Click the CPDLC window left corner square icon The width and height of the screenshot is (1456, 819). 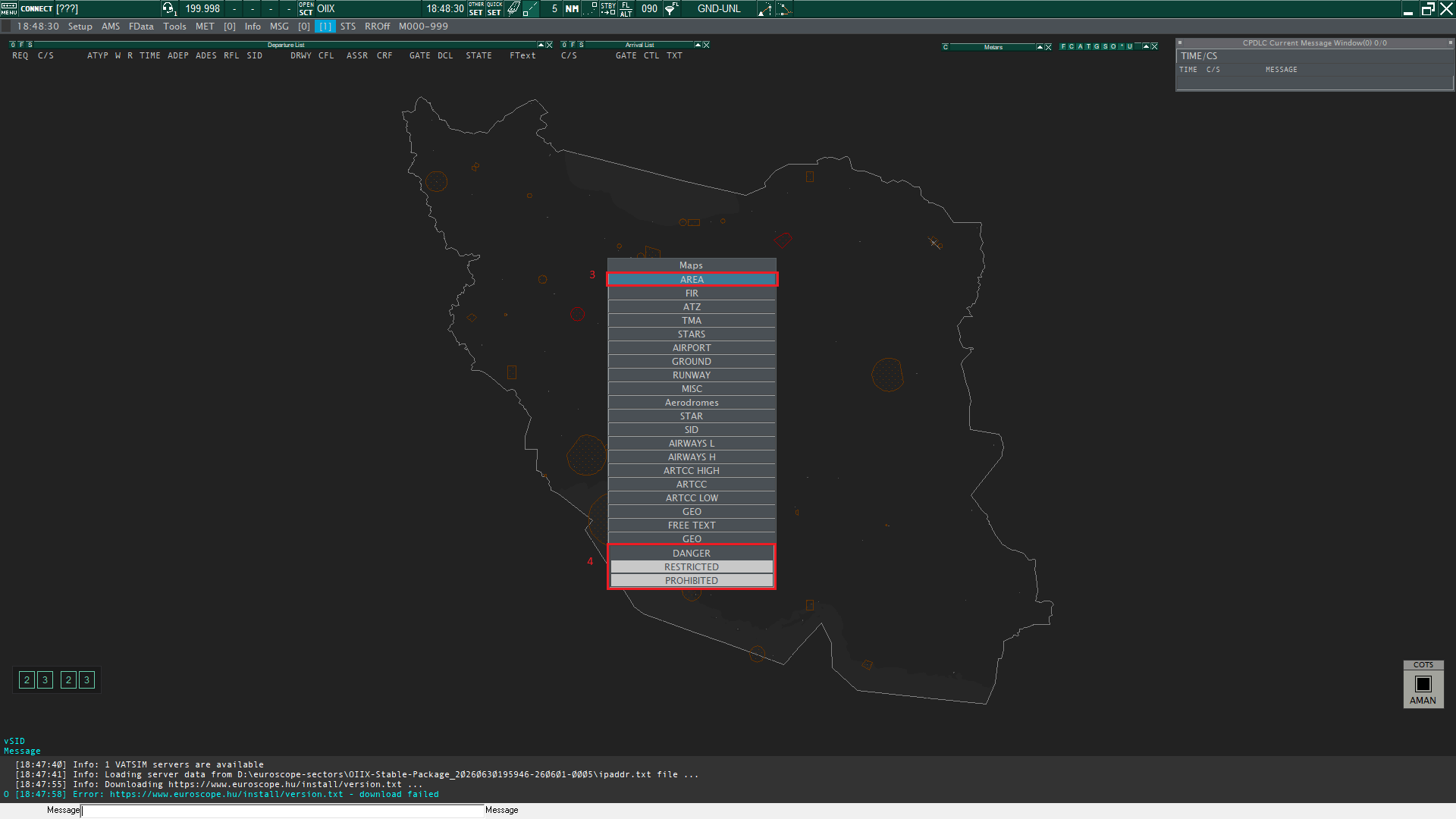pos(1180,43)
